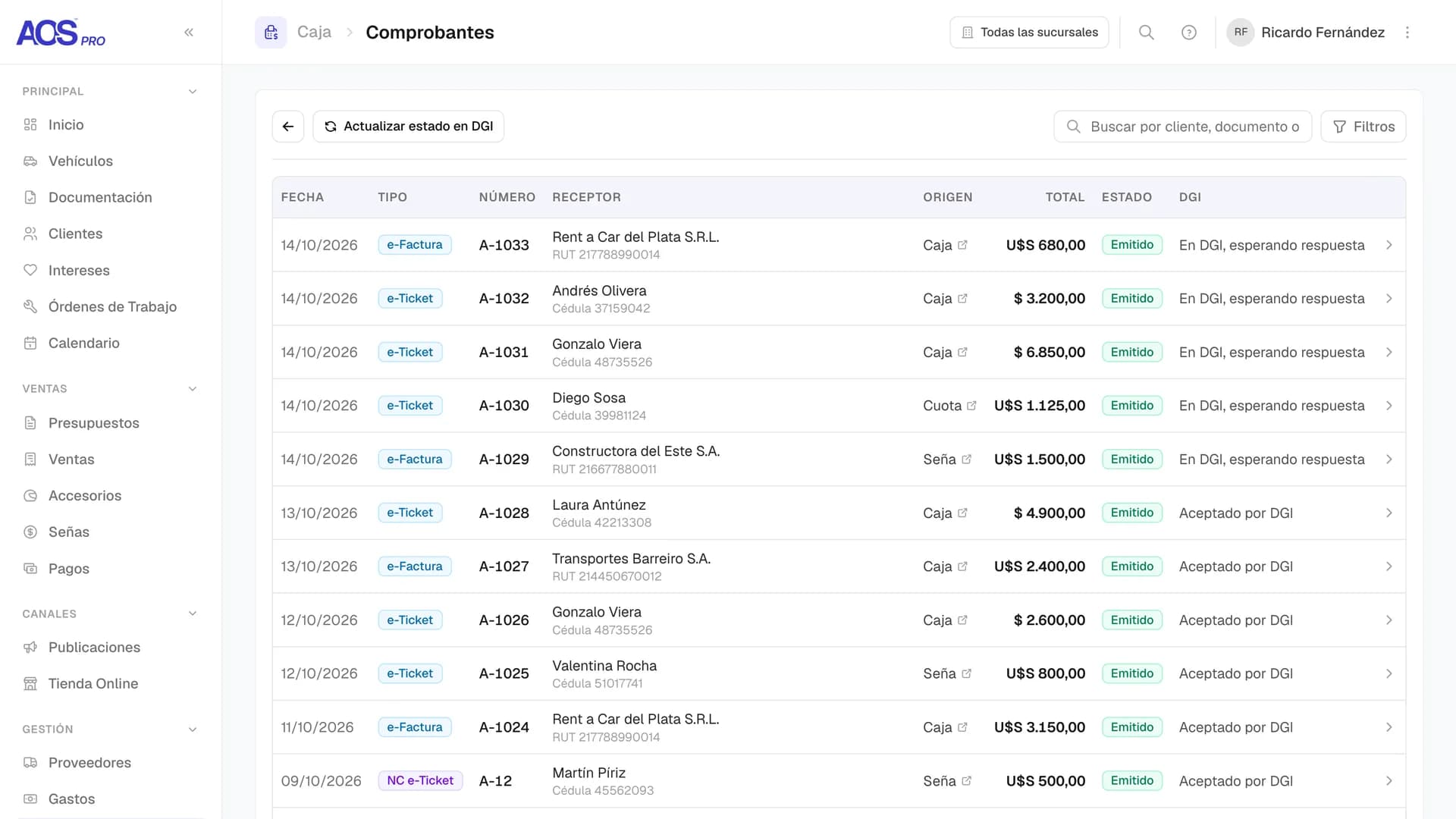This screenshot has width=1456, height=819.
Task: Open origin link icon for A-1029 Seña
Action: click(966, 460)
